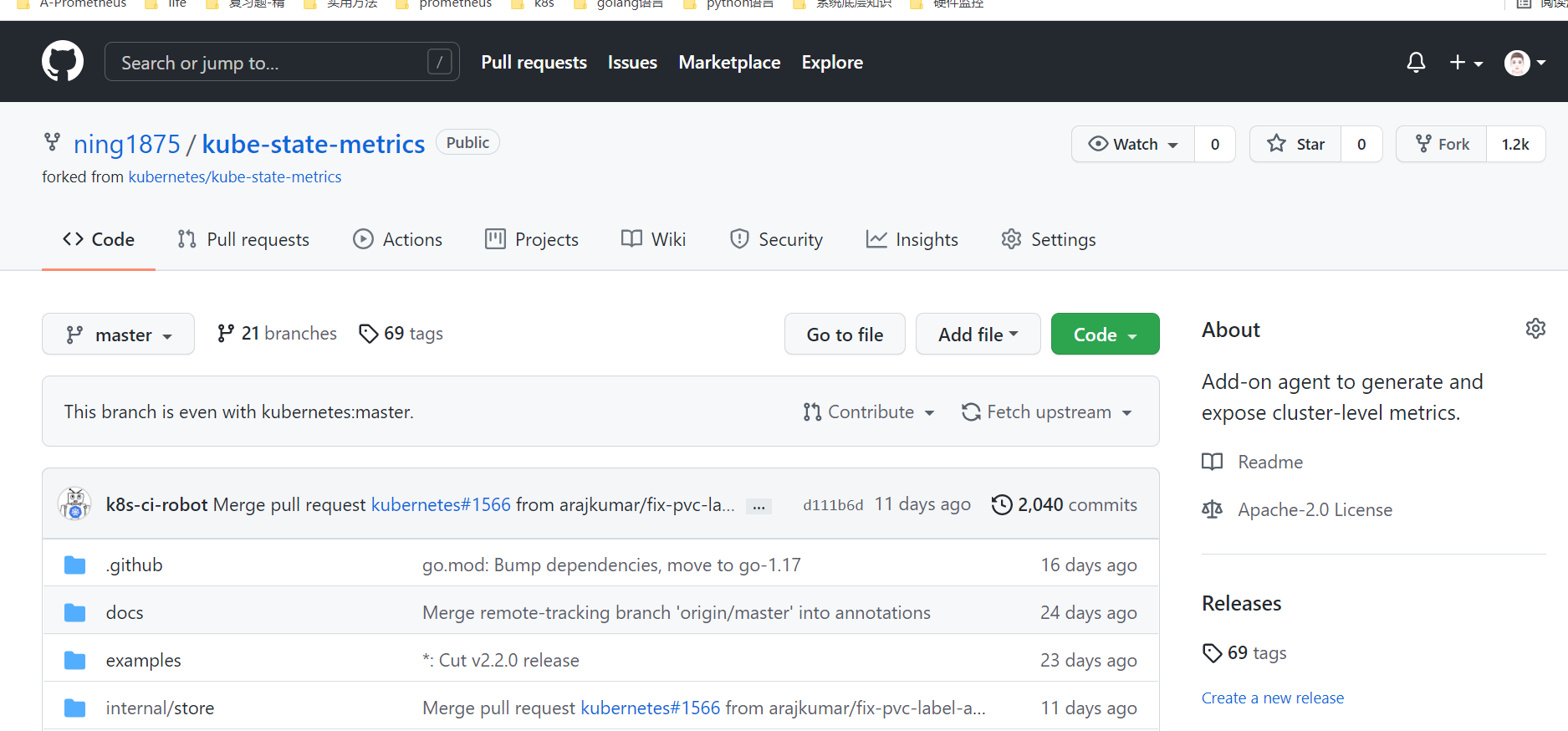Open commit history via 2,040 commits

click(x=1064, y=504)
